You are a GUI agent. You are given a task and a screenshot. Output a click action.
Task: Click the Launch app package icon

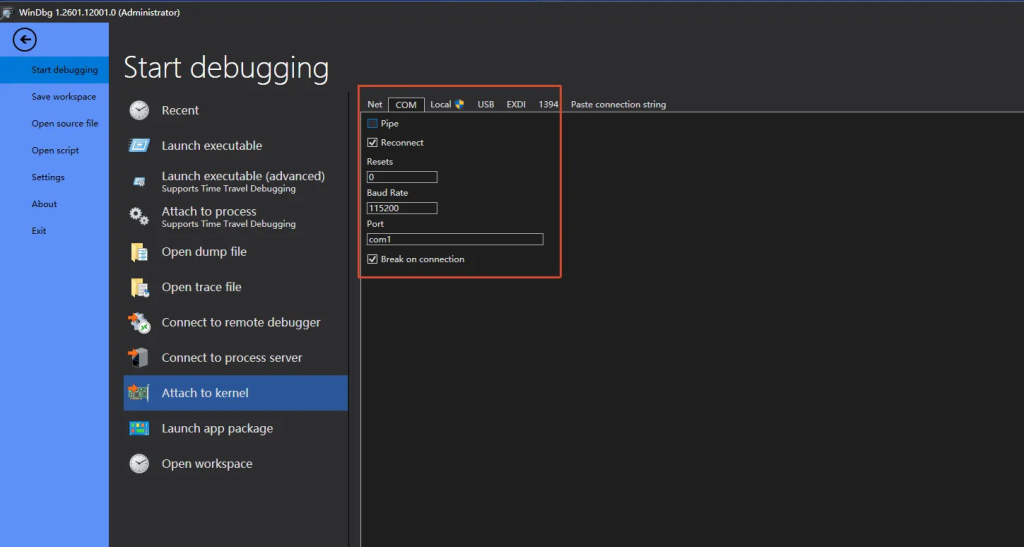(x=139, y=428)
